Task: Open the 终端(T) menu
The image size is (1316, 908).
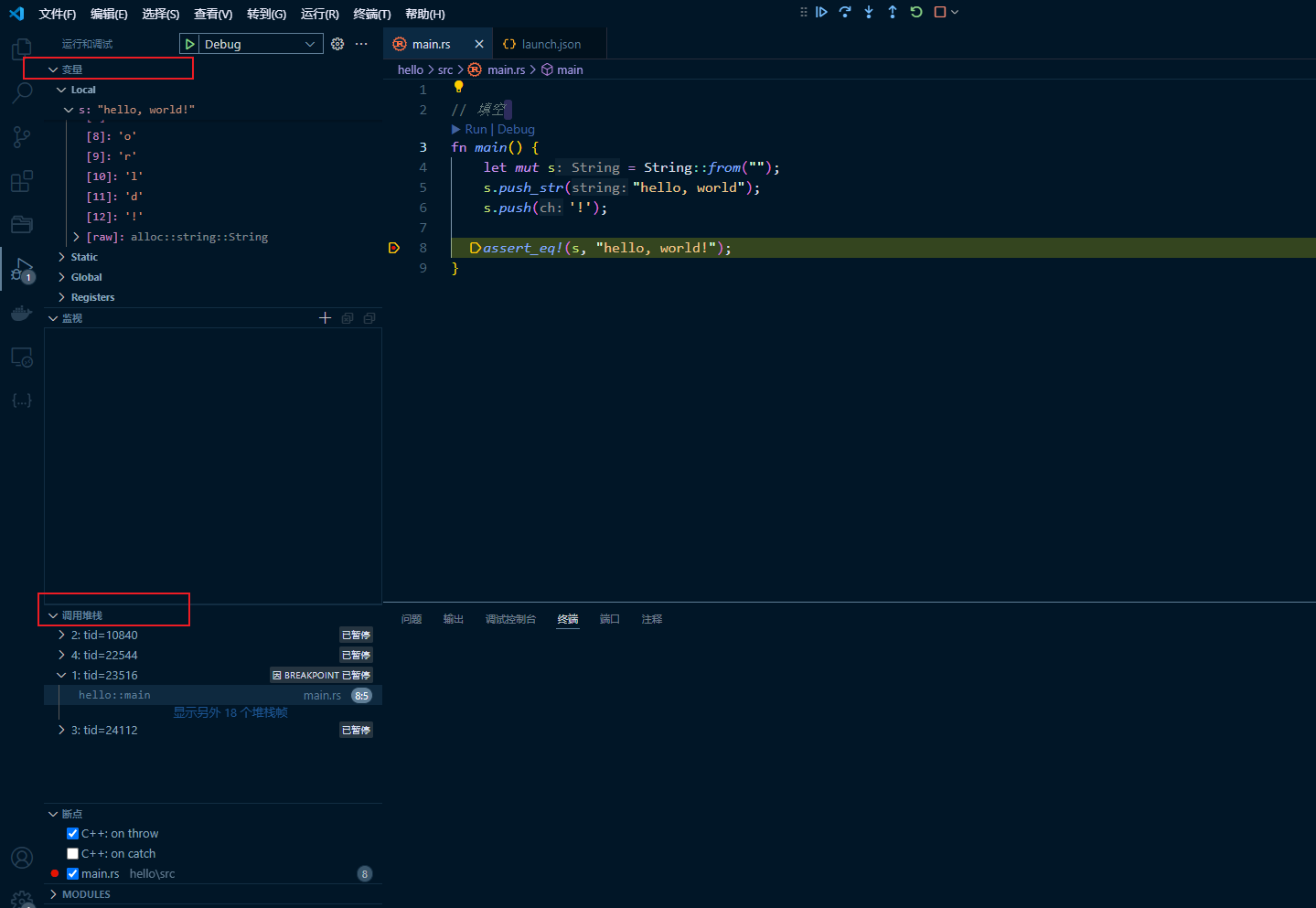Action: tap(372, 14)
